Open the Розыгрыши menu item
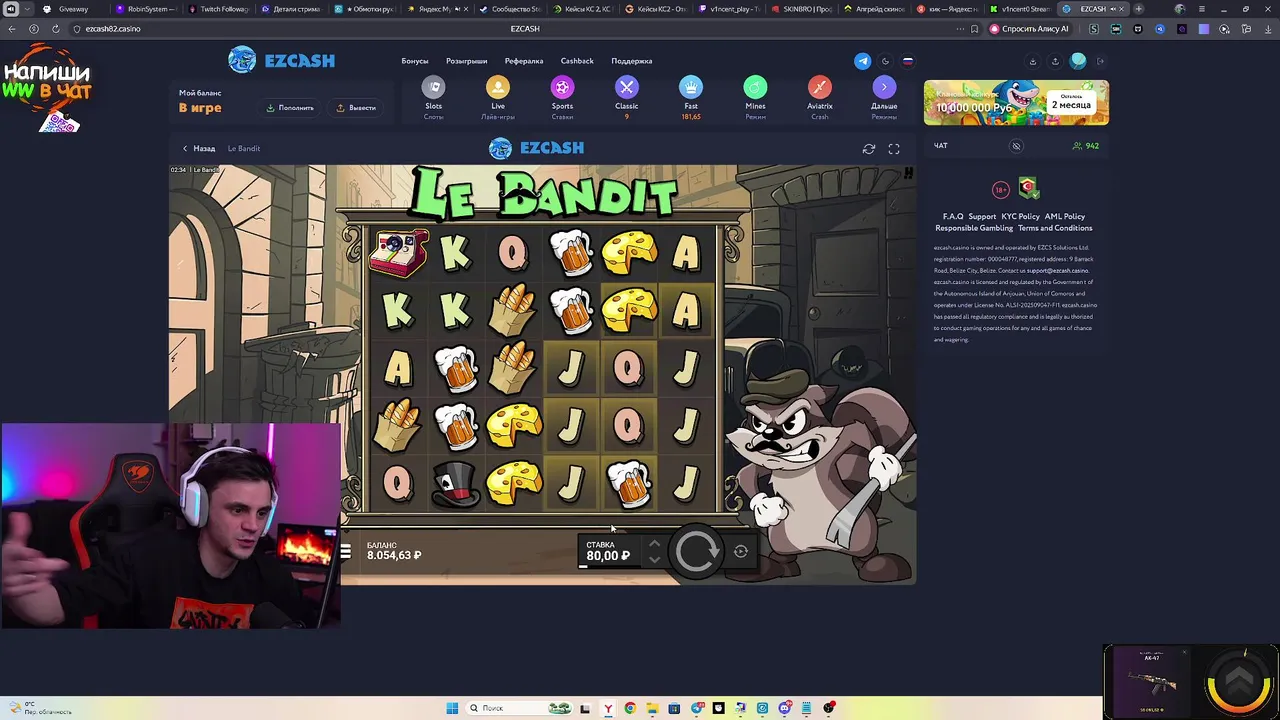 pyautogui.click(x=467, y=61)
